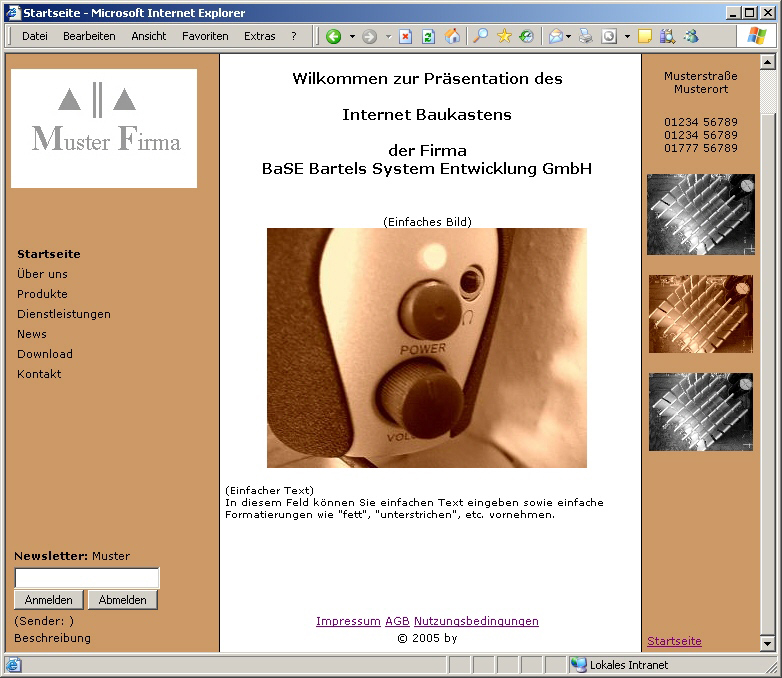Open the Datei menu
782x678 pixels.
click(35, 36)
